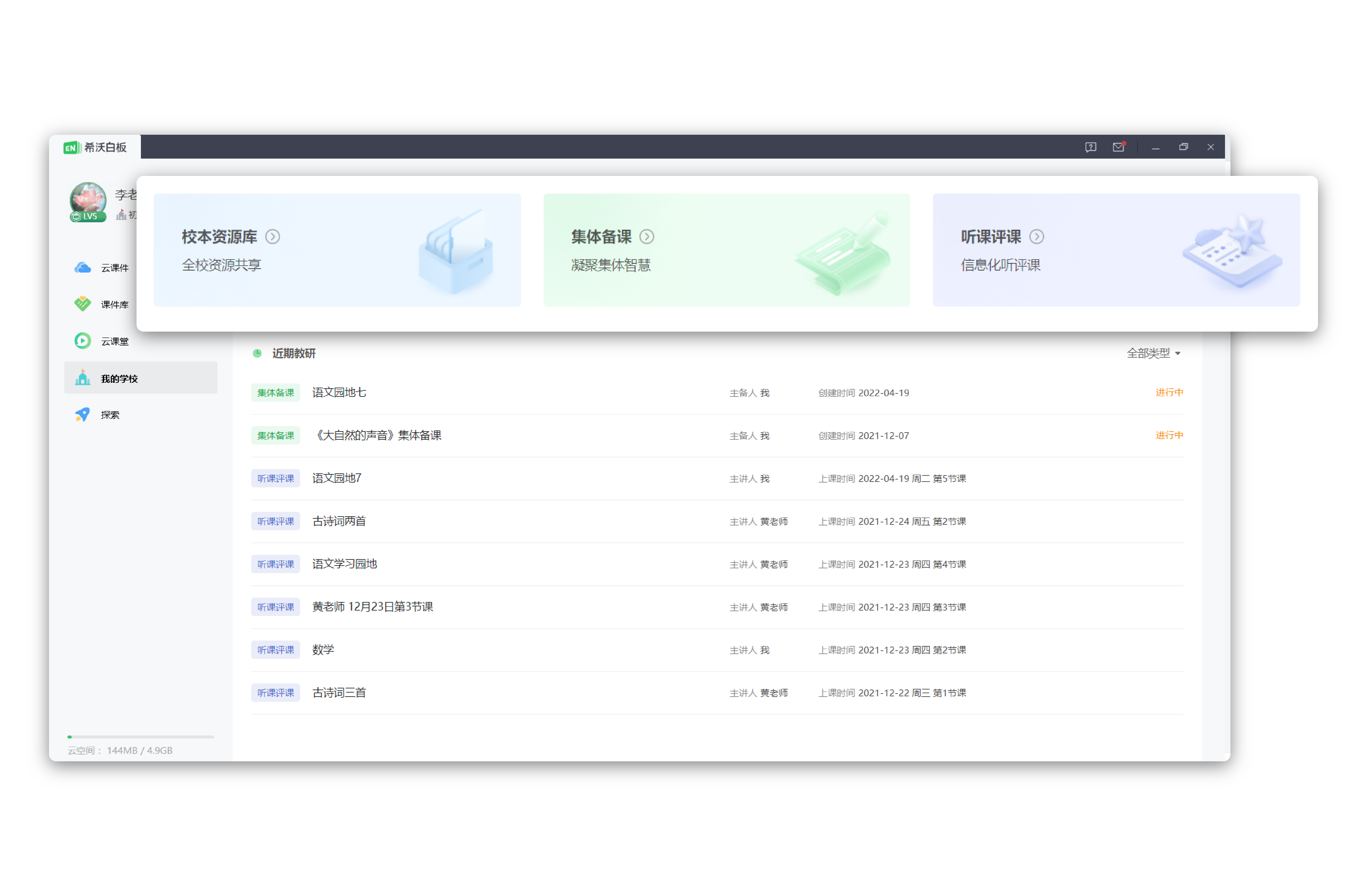1367x896 pixels.
Task: Click the LV5 level badge
Action: [88, 217]
